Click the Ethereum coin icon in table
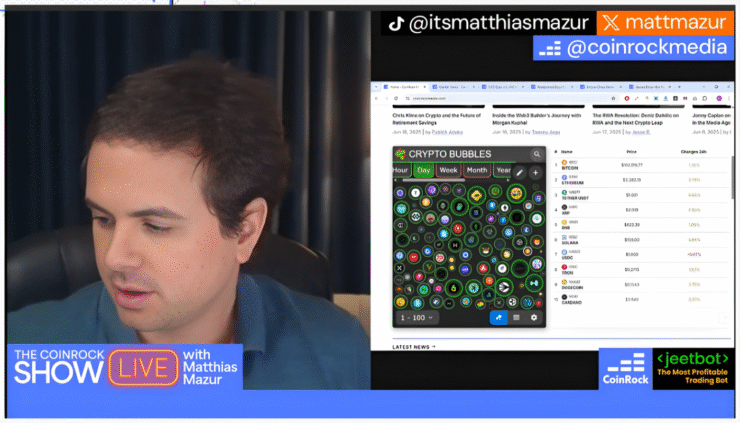Image resolution: width=740 pixels, height=423 pixels. tap(564, 178)
